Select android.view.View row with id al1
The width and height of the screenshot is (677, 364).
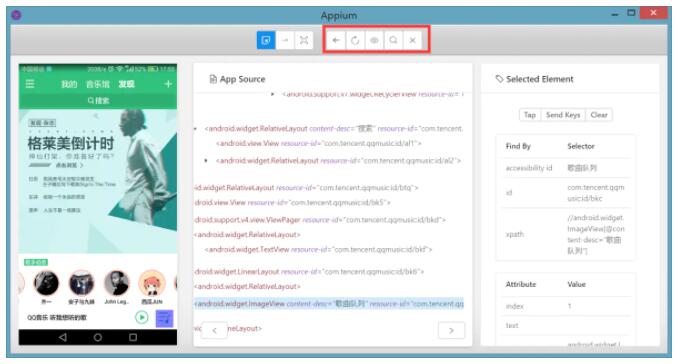pyautogui.click(x=319, y=143)
